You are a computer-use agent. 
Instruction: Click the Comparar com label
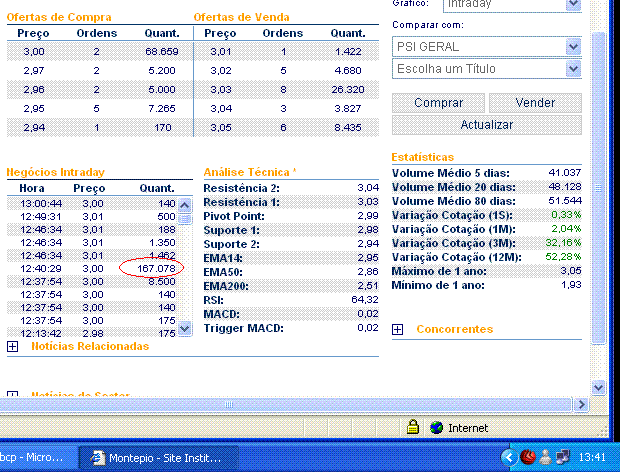(428, 25)
